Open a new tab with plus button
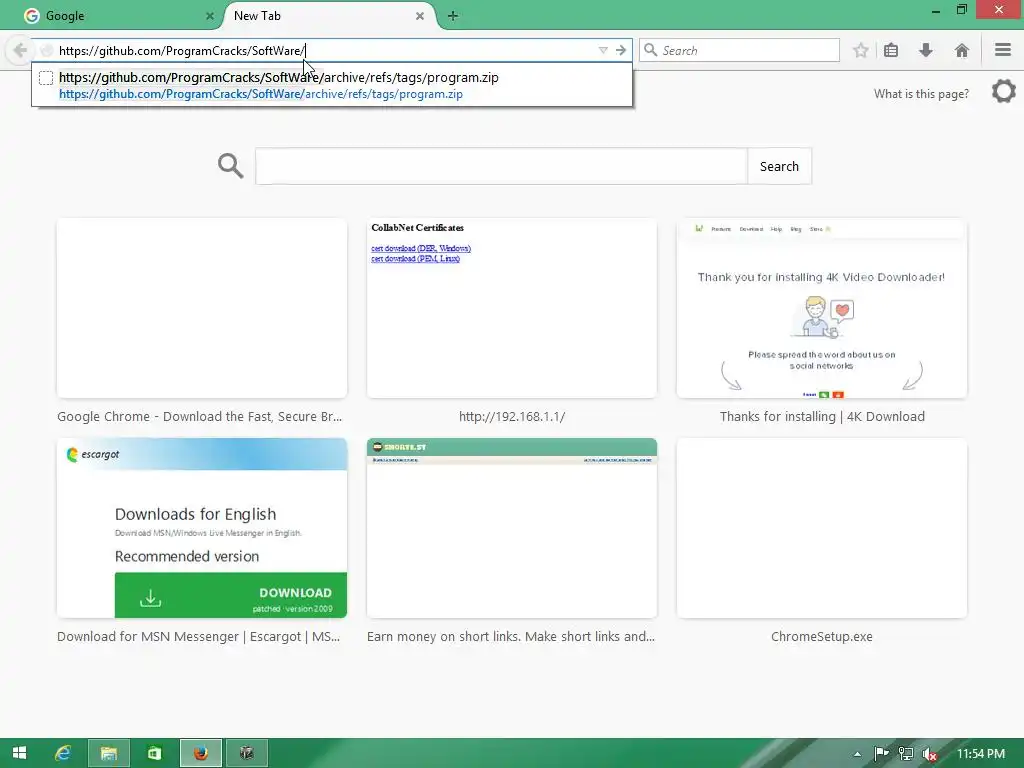This screenshot has width=1024, height=768. pos(453,16)
